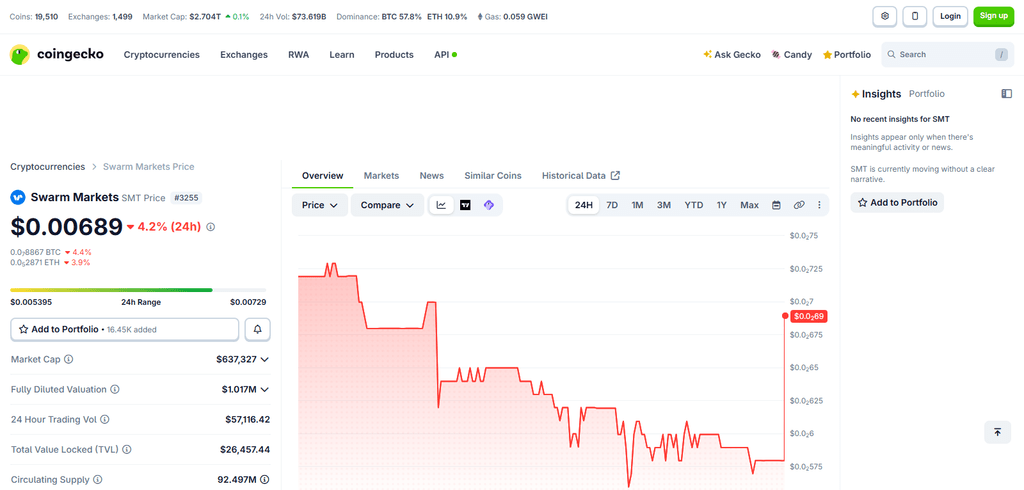The height and width of the screenshot is (490, 1024).
Task: Show Fully Diluted Valuation info tooltip
Action: point(115,389)
